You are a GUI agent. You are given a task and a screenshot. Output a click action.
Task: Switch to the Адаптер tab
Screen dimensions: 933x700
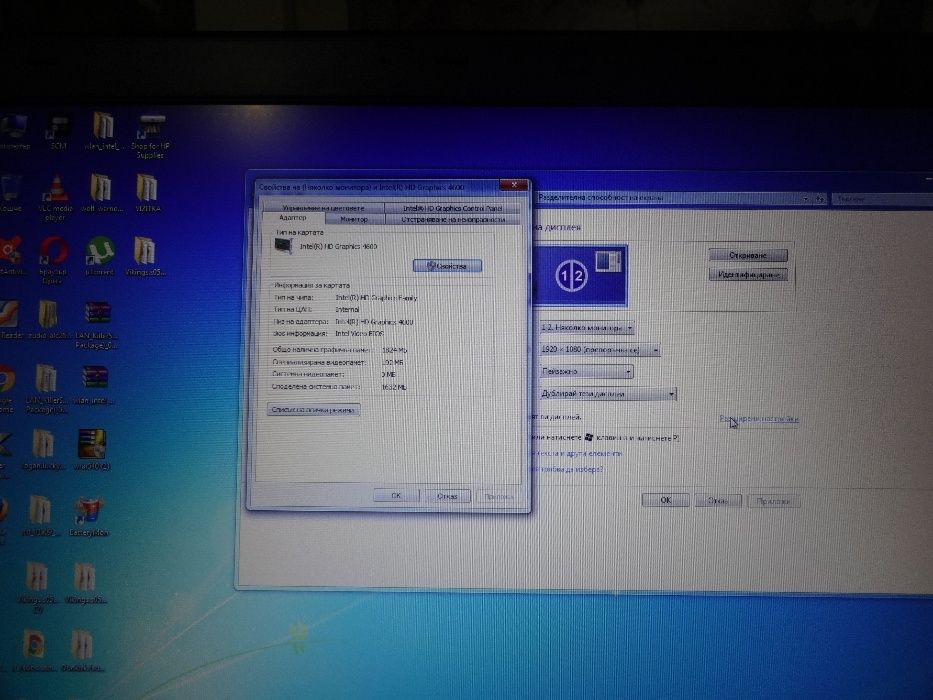(x=293, y=218)
